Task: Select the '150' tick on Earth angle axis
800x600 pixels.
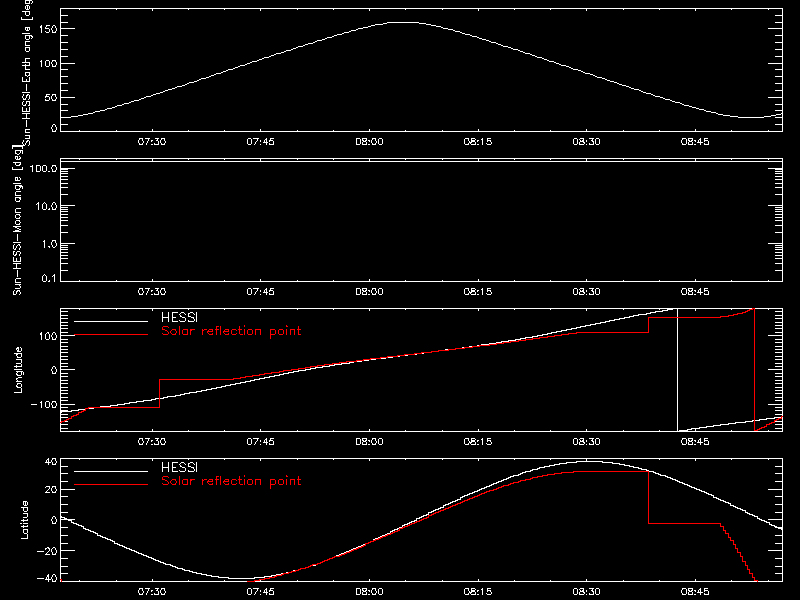Action: 48,29
